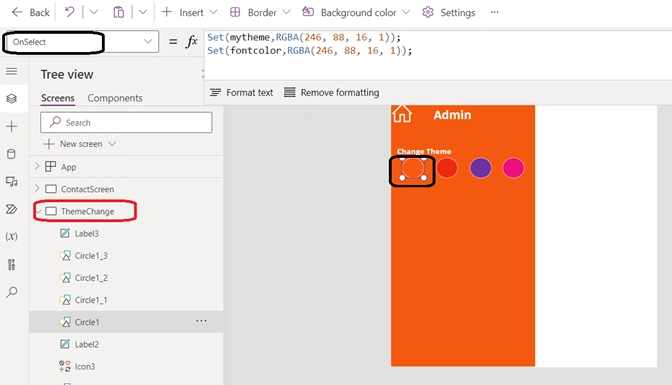Open the New screen dropdown chevron
The image size is (672, 385).
112,144
